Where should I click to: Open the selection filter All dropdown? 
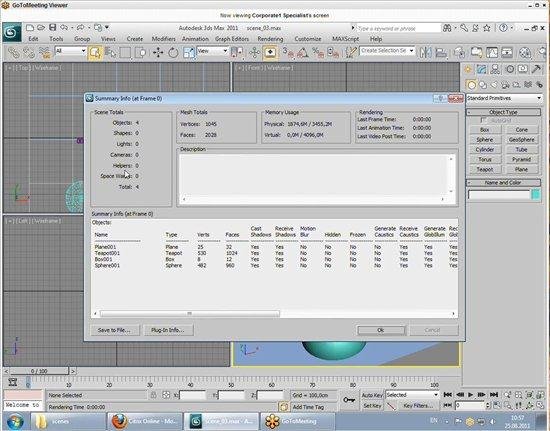coord(71,51)
